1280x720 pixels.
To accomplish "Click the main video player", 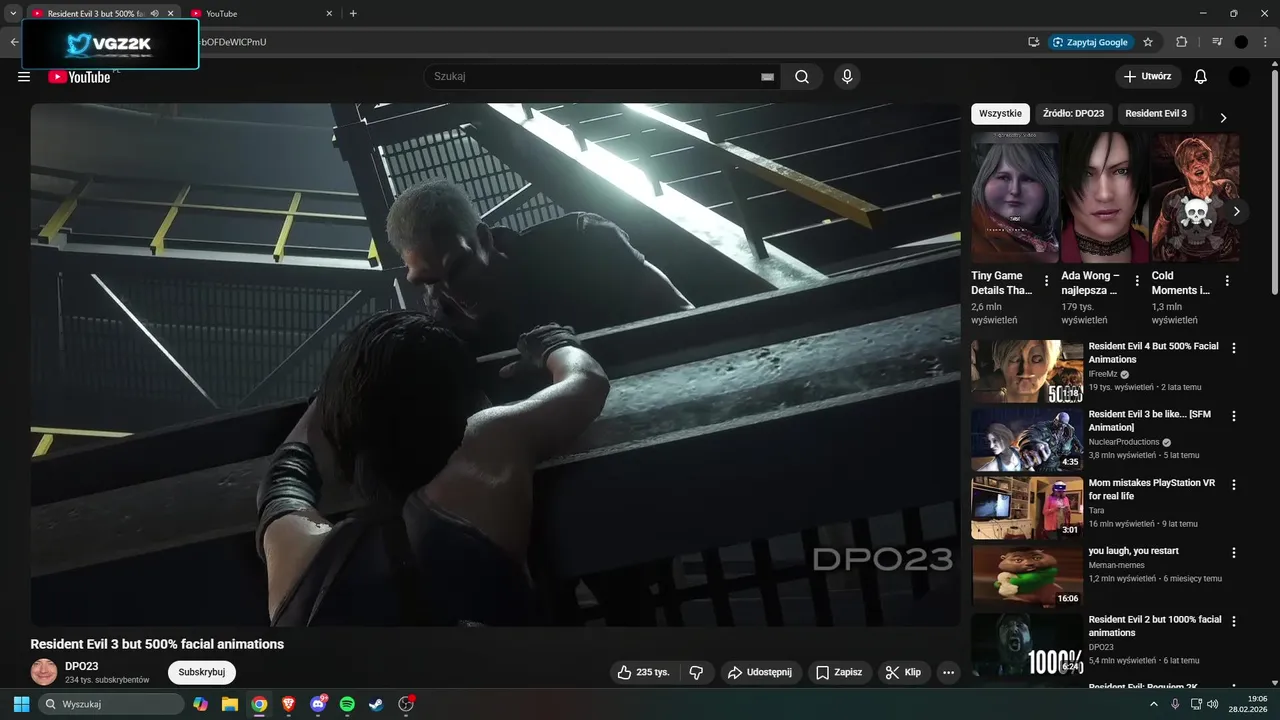I will click(495, 365).
